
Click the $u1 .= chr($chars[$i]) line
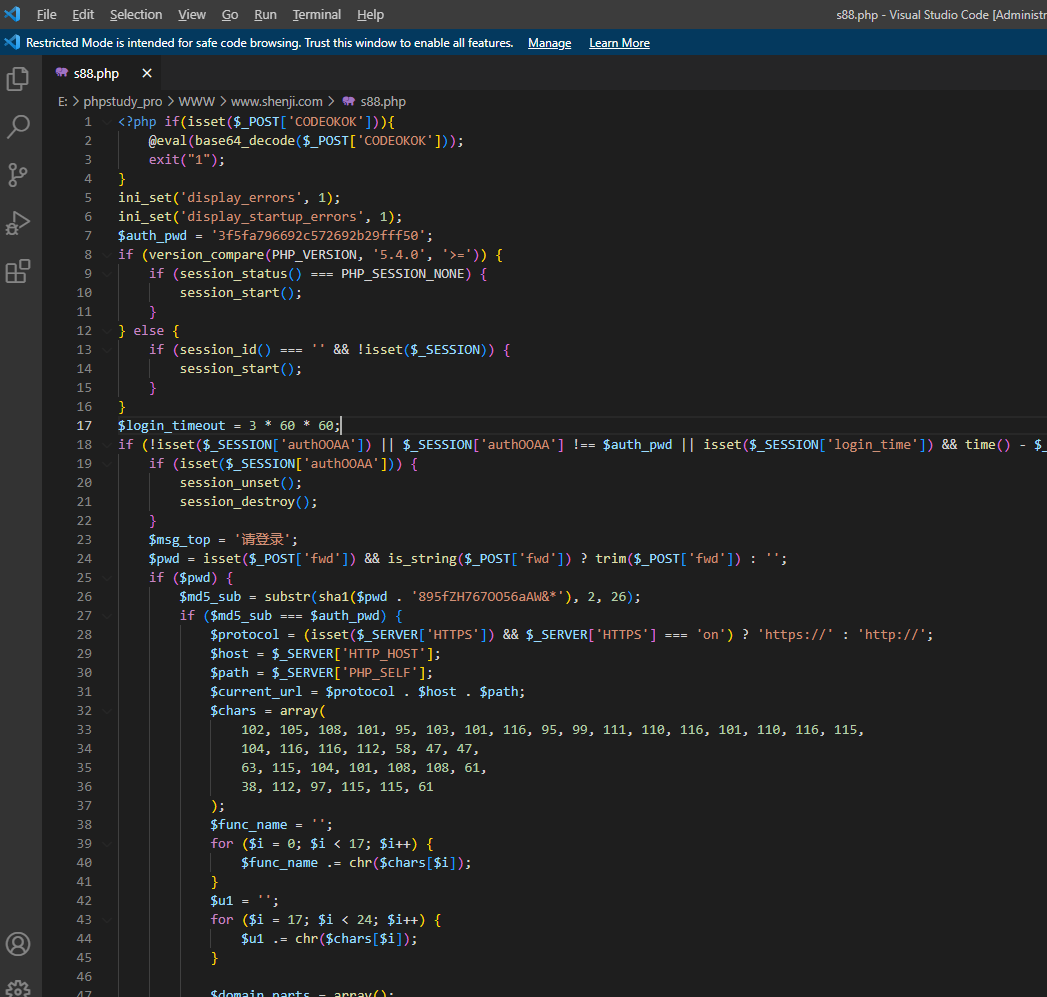coord(329,939)
